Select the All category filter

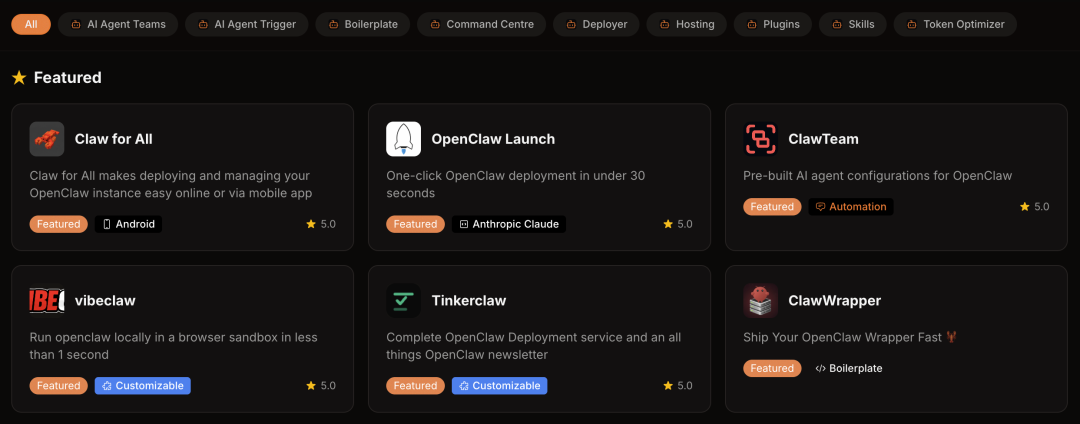coord(31,24)
